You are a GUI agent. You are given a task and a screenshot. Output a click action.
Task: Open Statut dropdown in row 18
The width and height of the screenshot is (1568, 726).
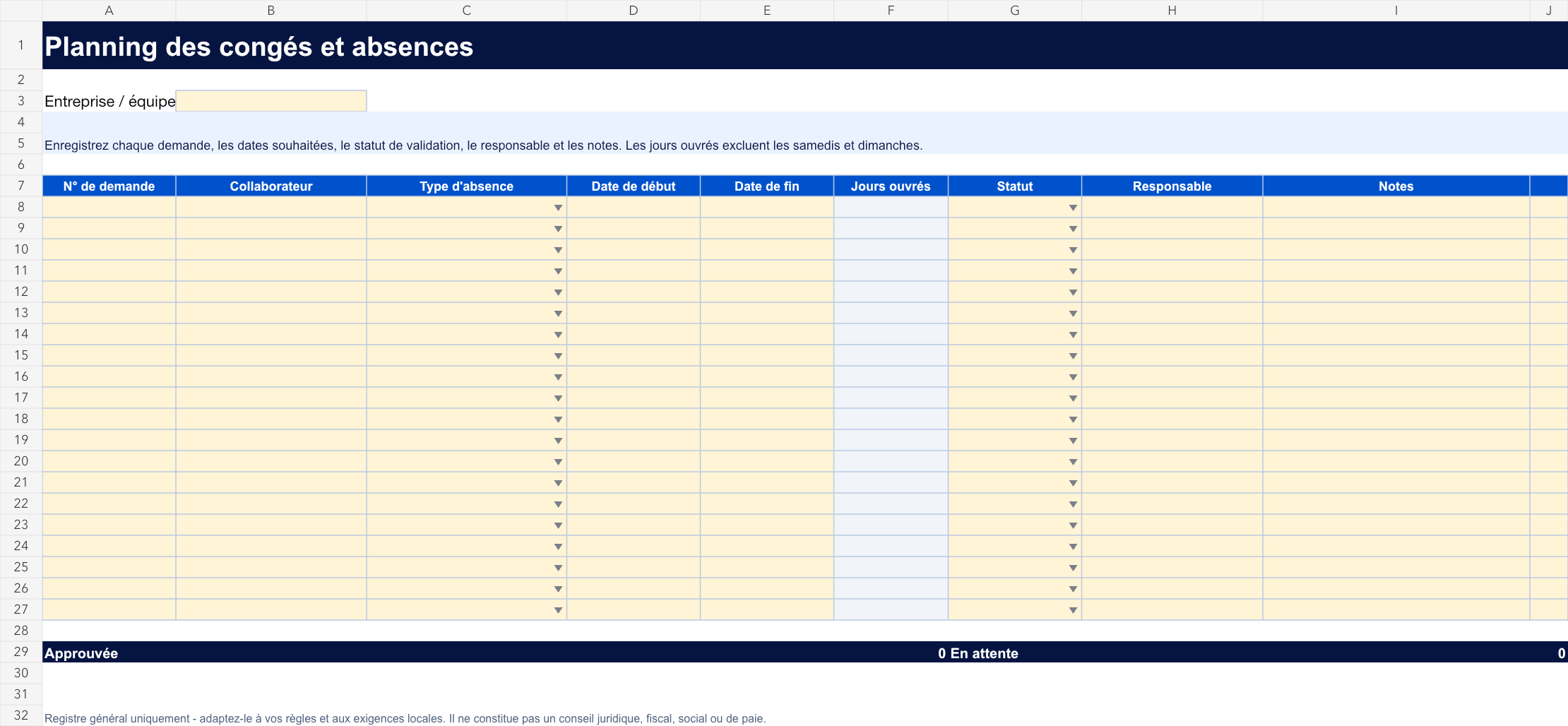coord(1073,419)
